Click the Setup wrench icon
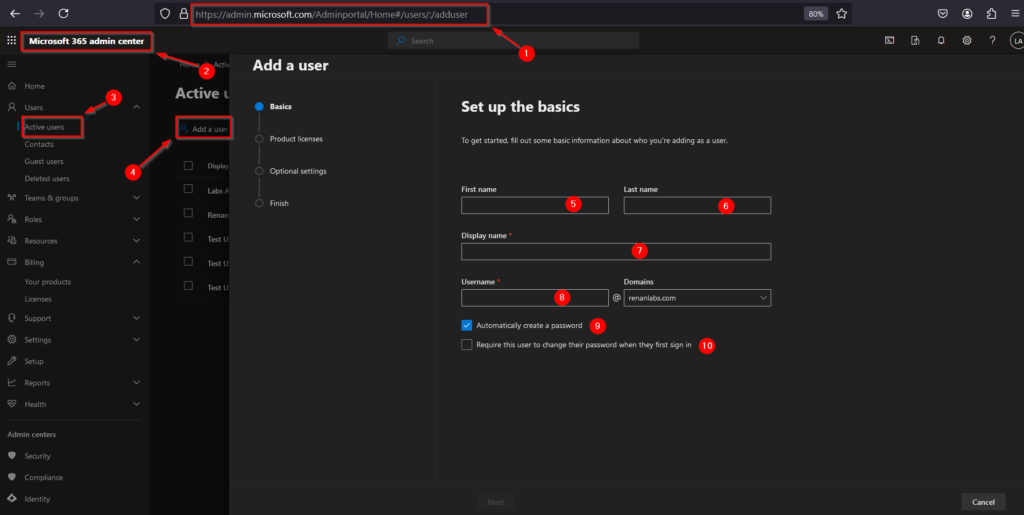Image resolution: width=1024 pixels, height=515 pixels. (x=12, y=361)
